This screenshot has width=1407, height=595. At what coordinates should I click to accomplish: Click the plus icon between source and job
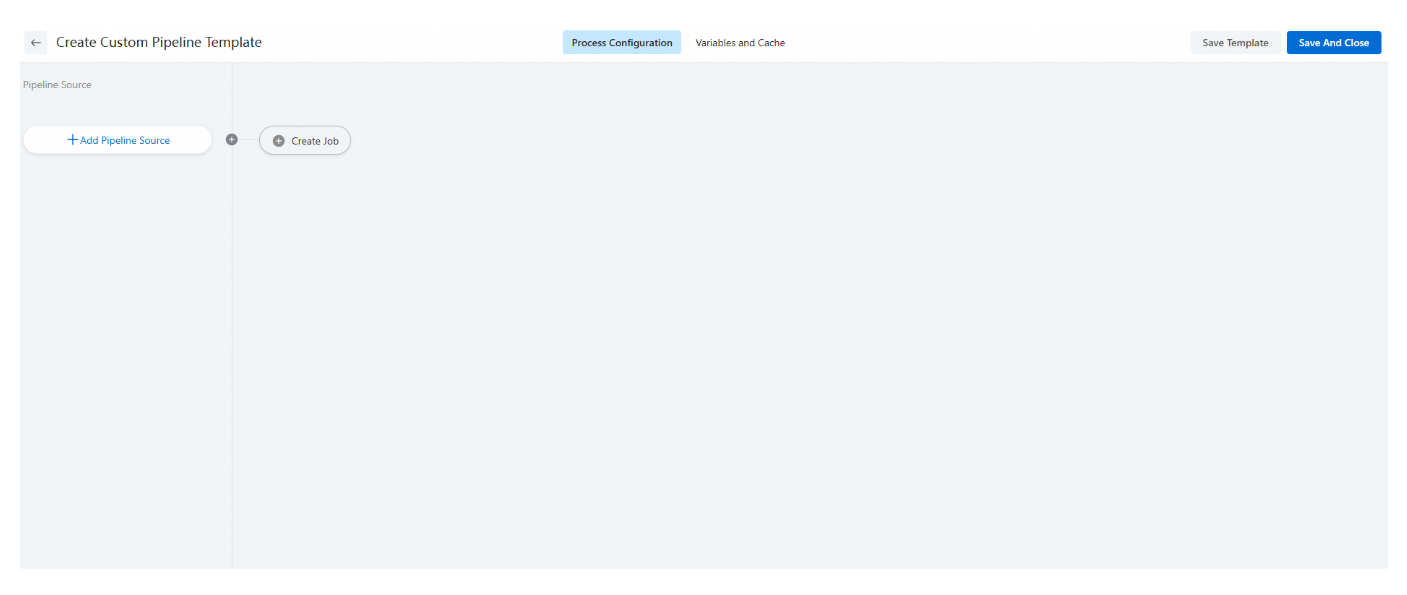tap(232, 140)
